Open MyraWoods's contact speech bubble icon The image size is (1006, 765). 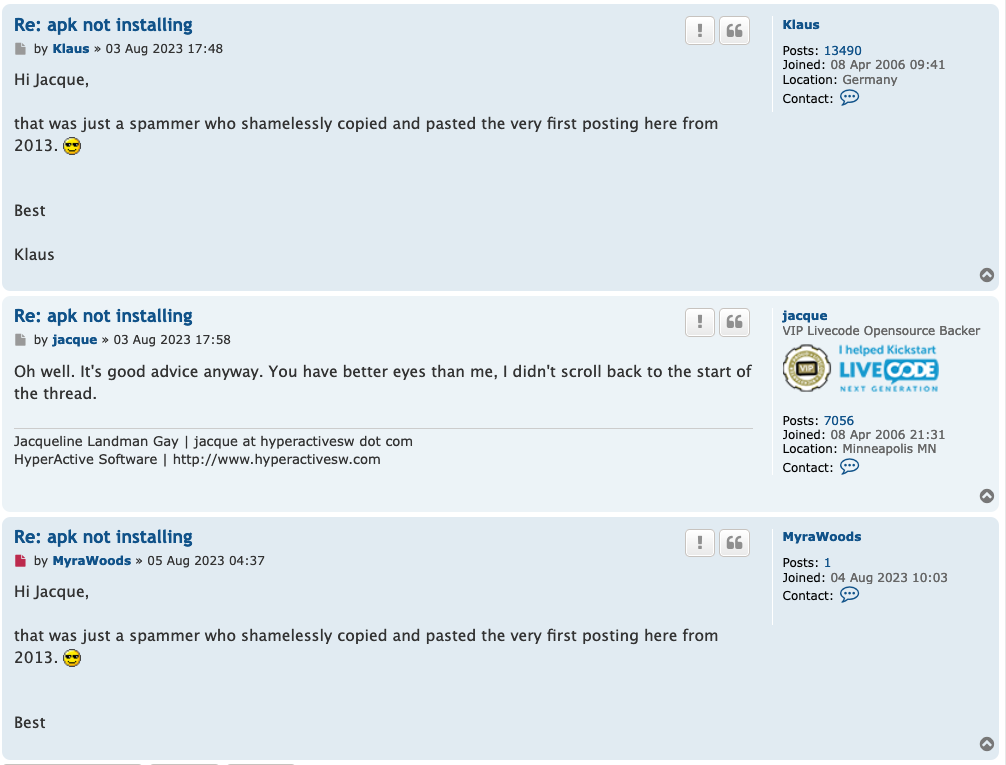(849, 595)
